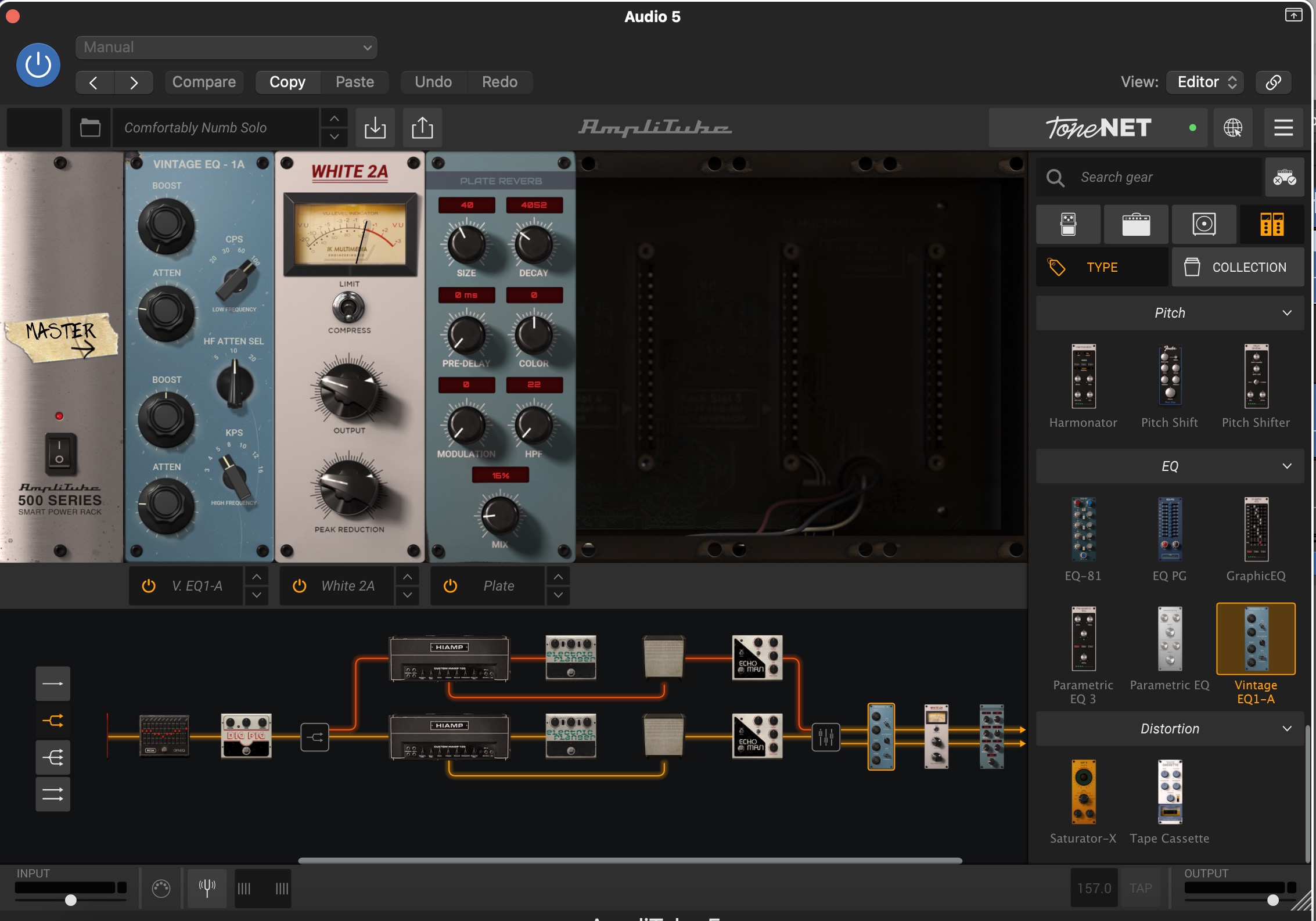Flip the White 2A Limit/Compress switch

(348, 307)
